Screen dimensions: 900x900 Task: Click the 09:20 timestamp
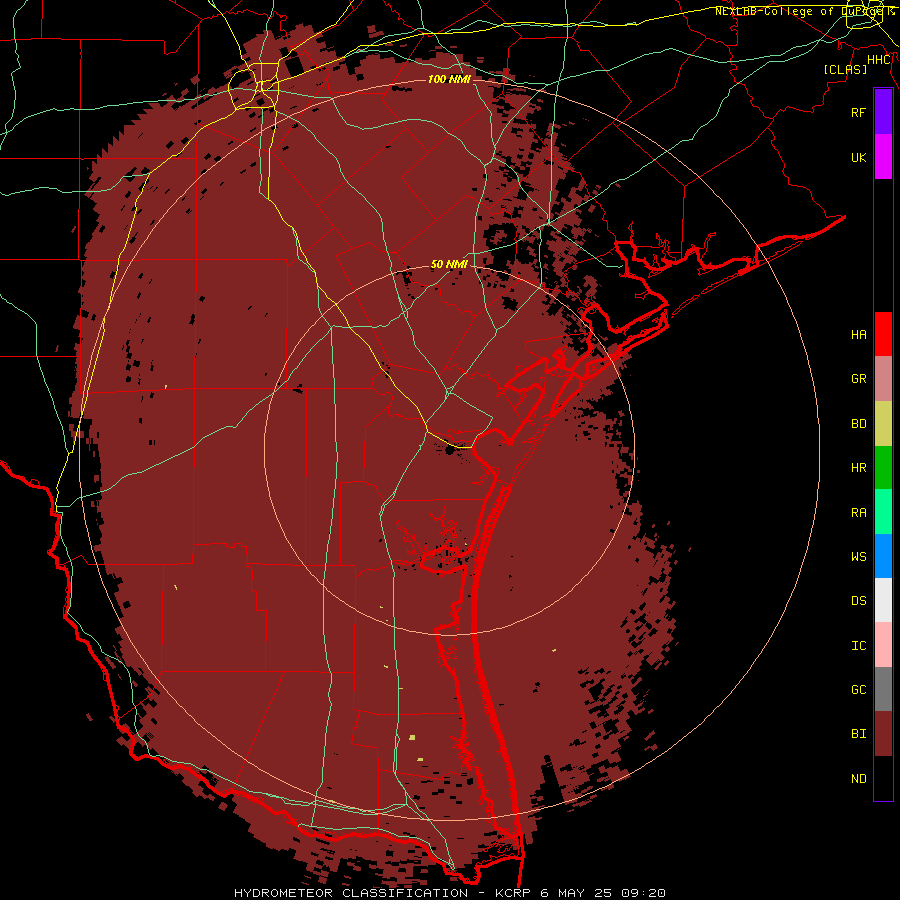(641, 893)
